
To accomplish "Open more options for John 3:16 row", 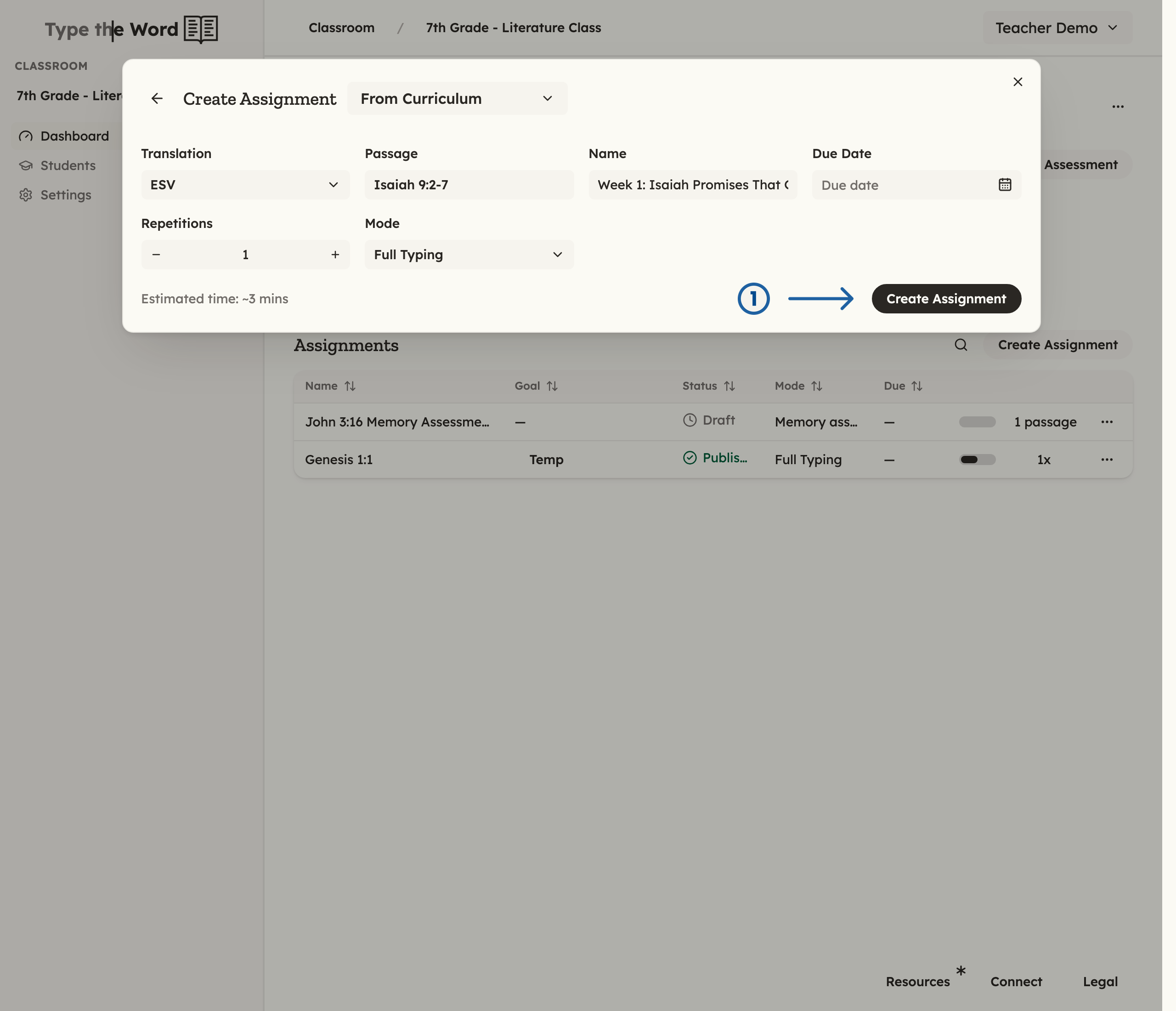I will [x=1107, y=422].
